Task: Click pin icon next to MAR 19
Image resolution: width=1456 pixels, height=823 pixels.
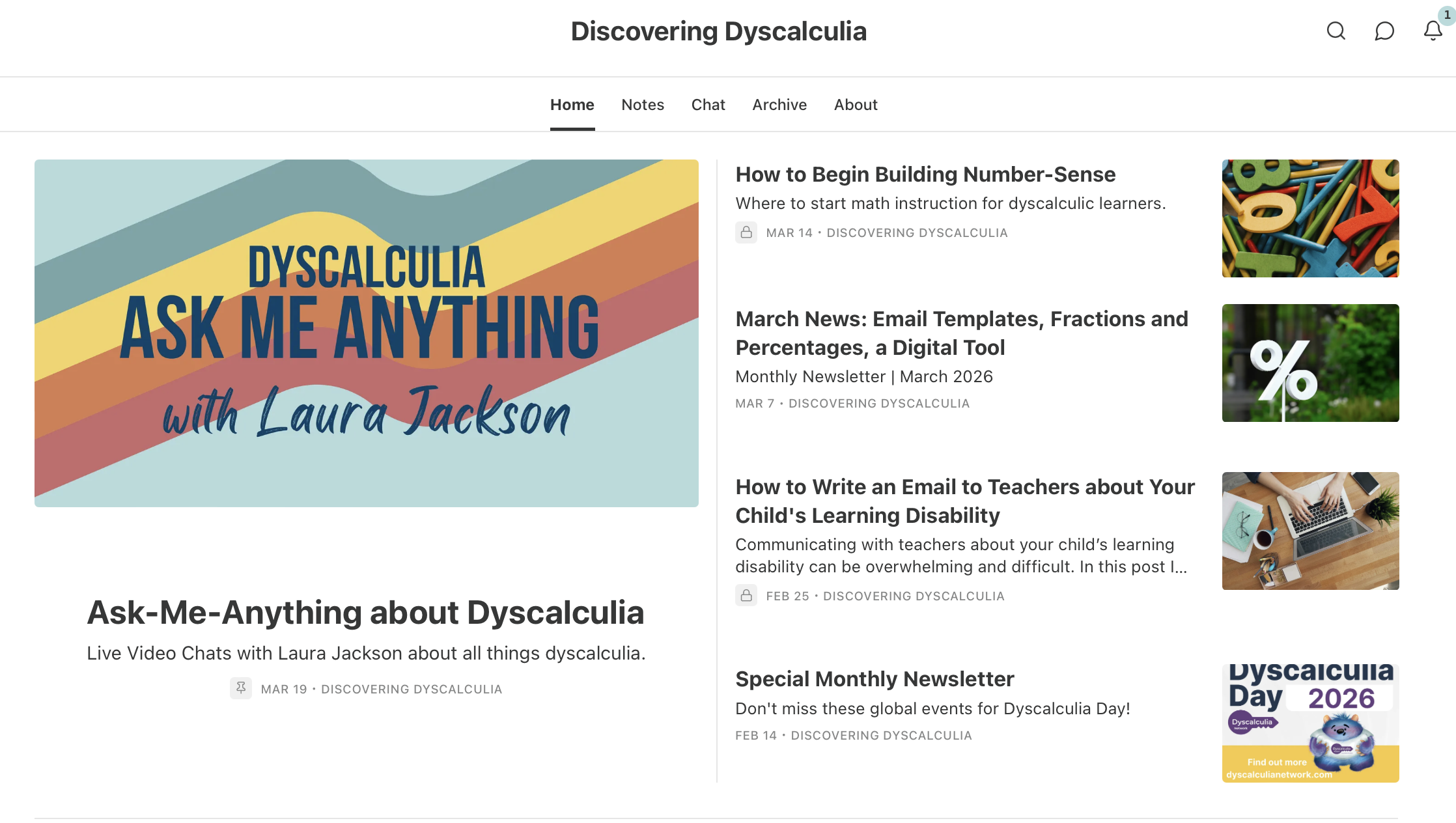Action: tap(241, 688)
